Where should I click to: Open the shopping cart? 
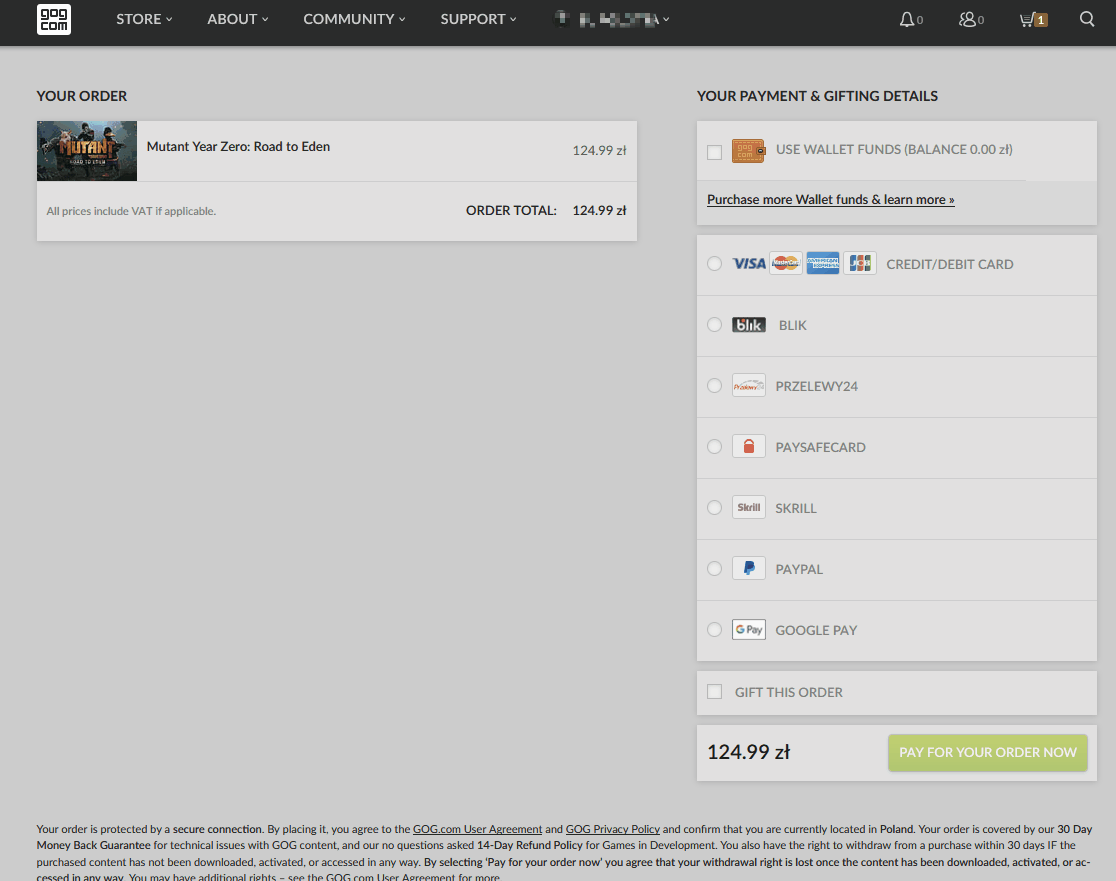[x=1030, y=19]
